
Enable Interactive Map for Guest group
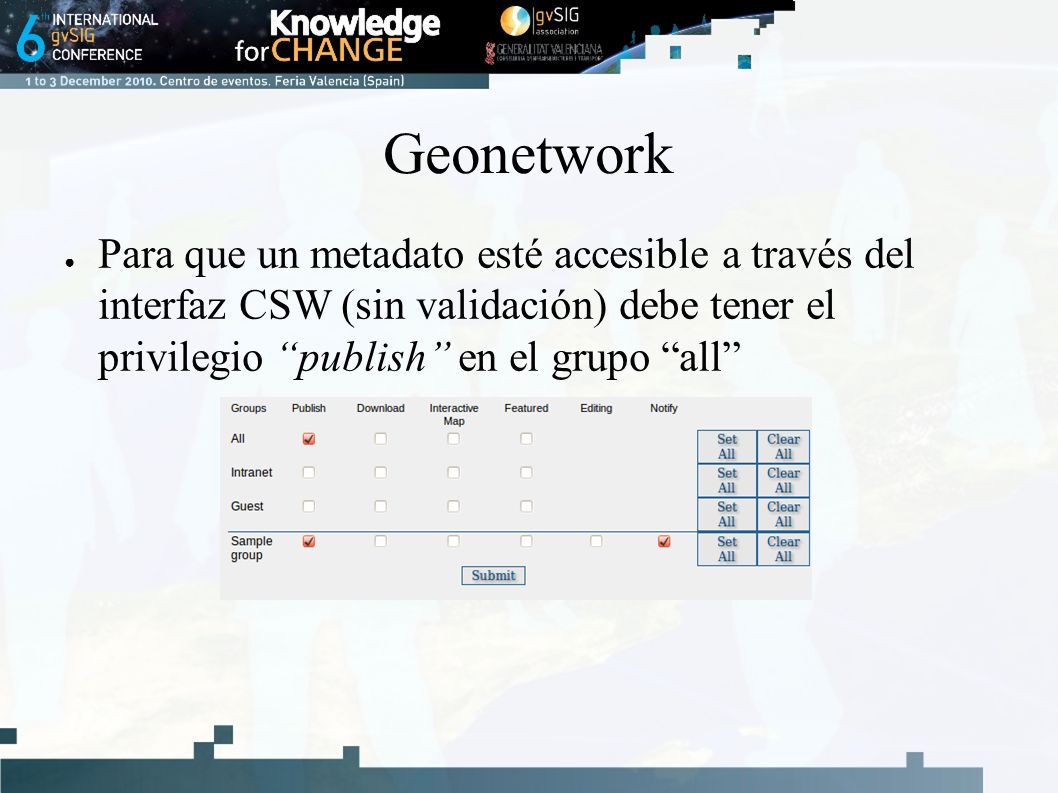453,506
